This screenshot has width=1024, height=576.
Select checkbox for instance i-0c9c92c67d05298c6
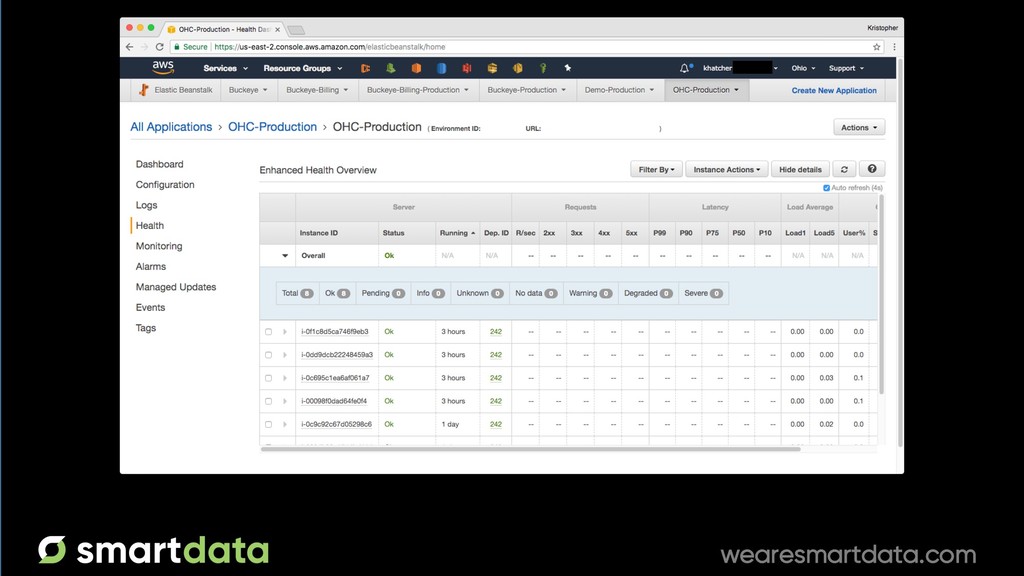tap(268, 424)
